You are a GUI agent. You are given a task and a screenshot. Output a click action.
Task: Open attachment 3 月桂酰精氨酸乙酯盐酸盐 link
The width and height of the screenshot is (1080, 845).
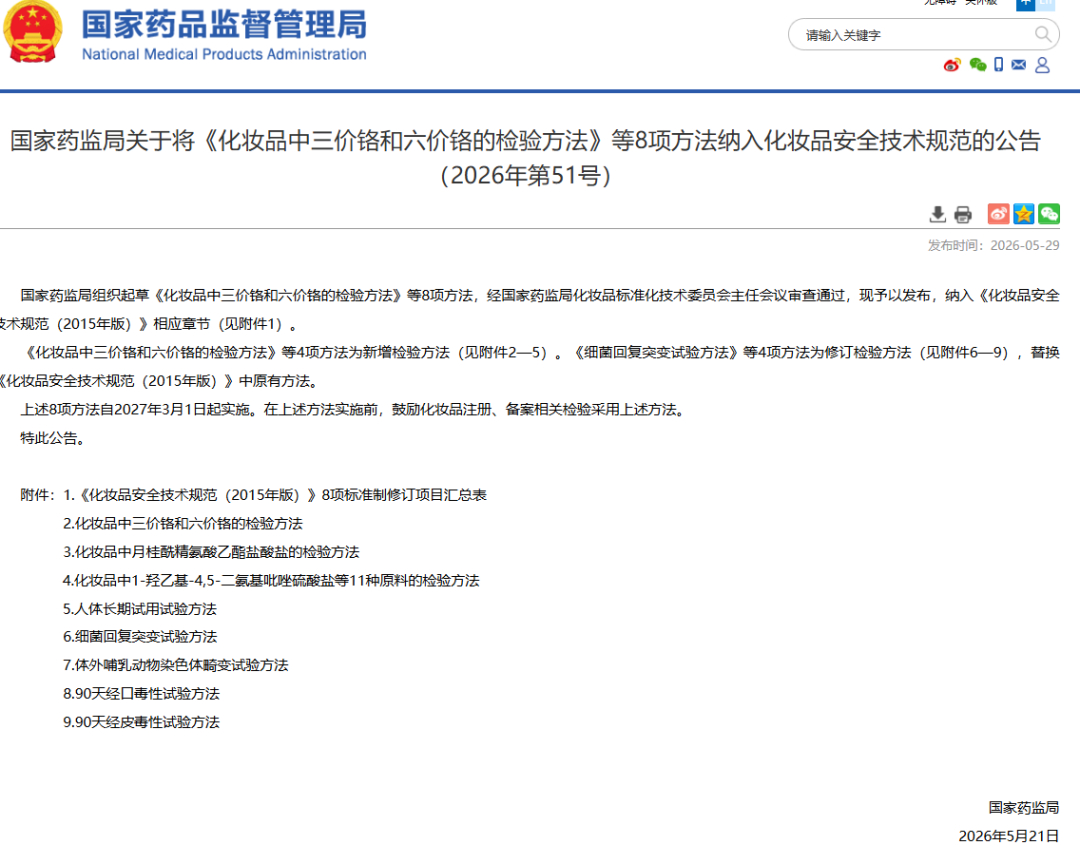pos(211,552)
